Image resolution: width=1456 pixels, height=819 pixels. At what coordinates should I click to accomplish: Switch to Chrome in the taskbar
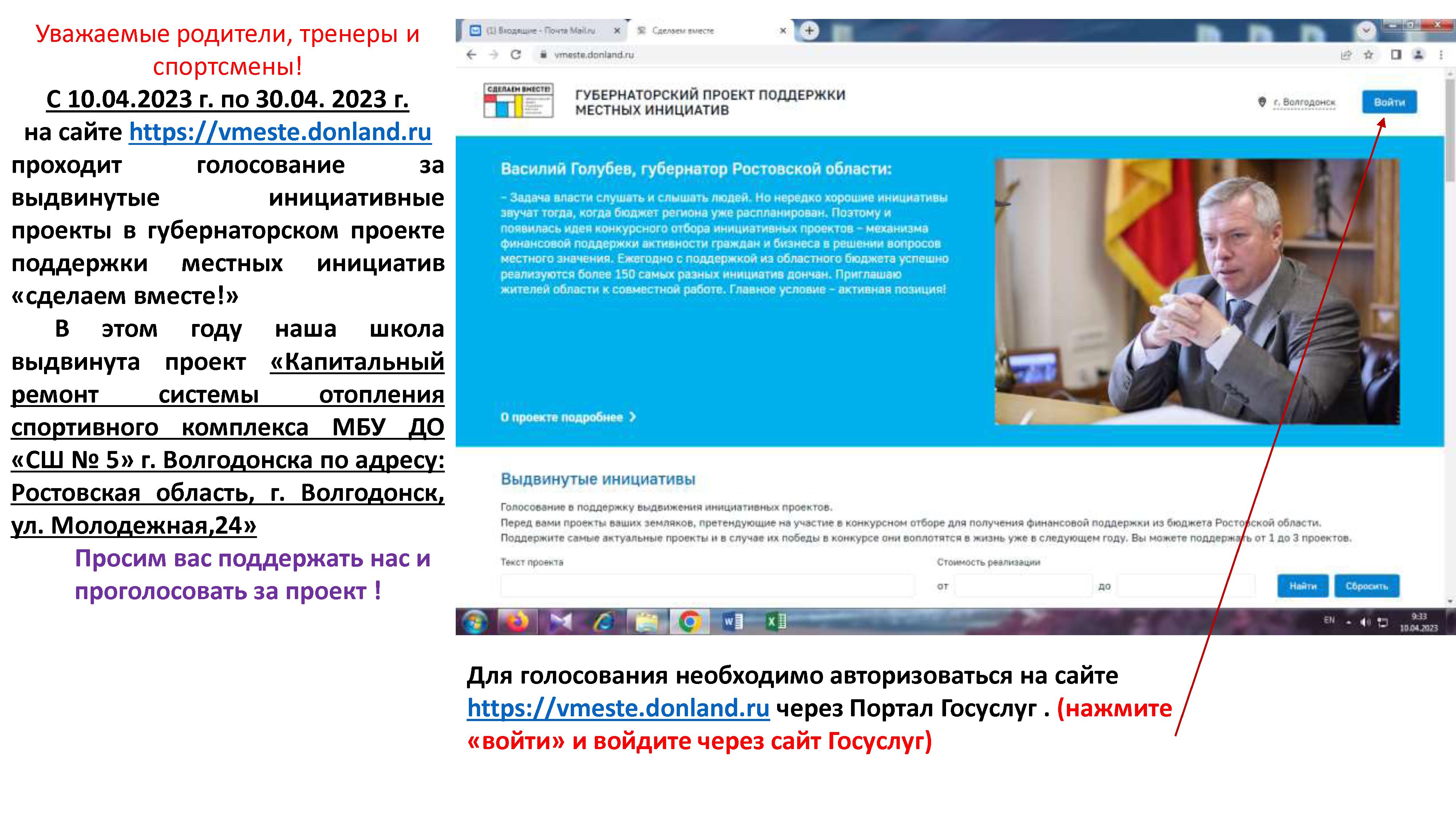click(x=689, y=622)
